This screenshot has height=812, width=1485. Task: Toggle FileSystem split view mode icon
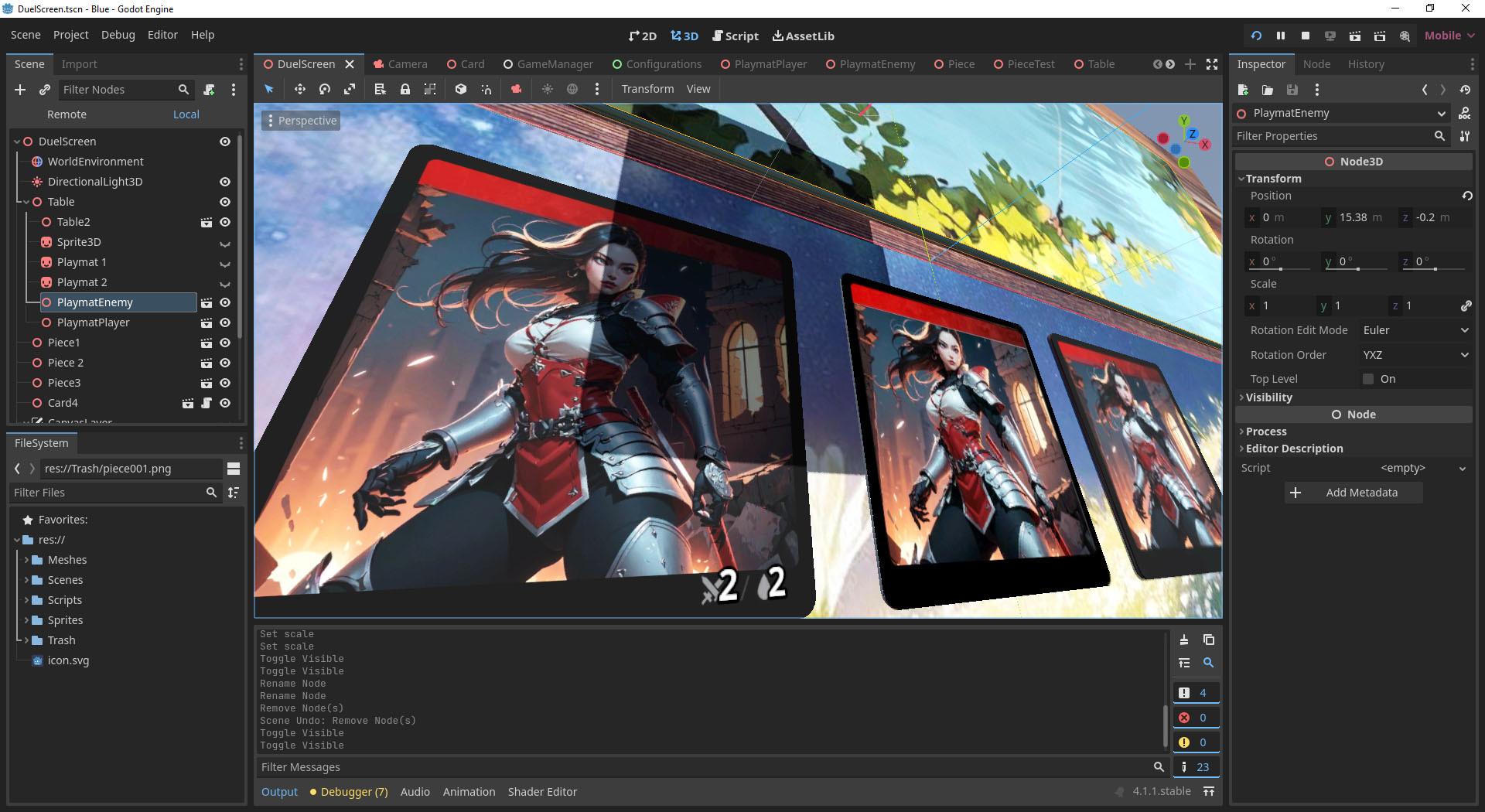pyautogui.click(x=234, y=469)
